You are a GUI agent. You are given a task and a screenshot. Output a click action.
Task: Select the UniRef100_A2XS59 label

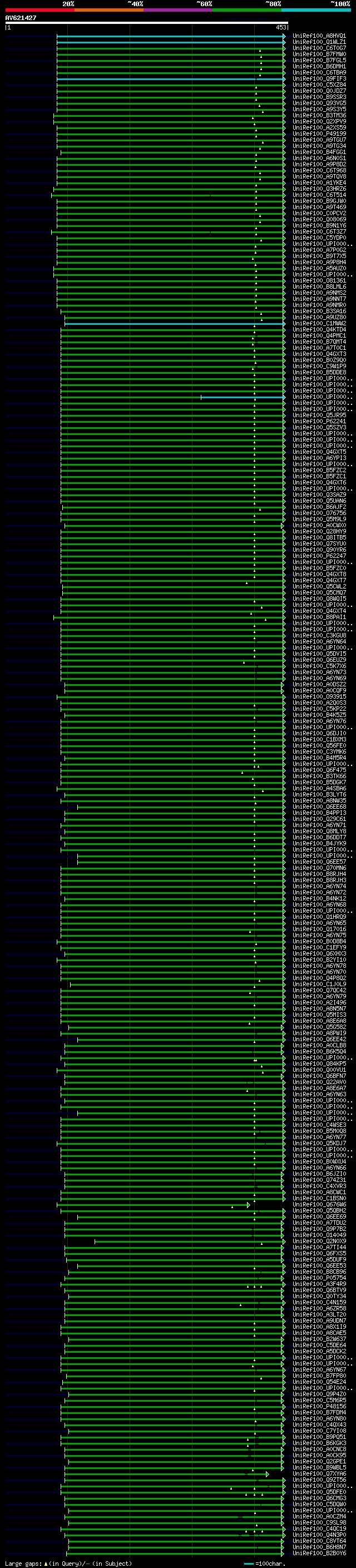click(319, 127)
